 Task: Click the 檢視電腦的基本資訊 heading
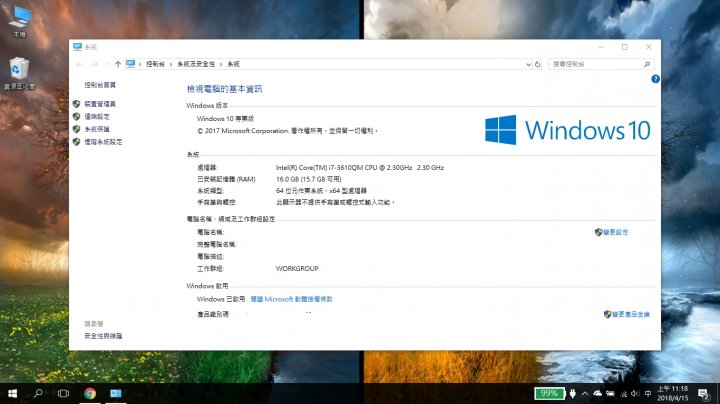coord(225,89)
